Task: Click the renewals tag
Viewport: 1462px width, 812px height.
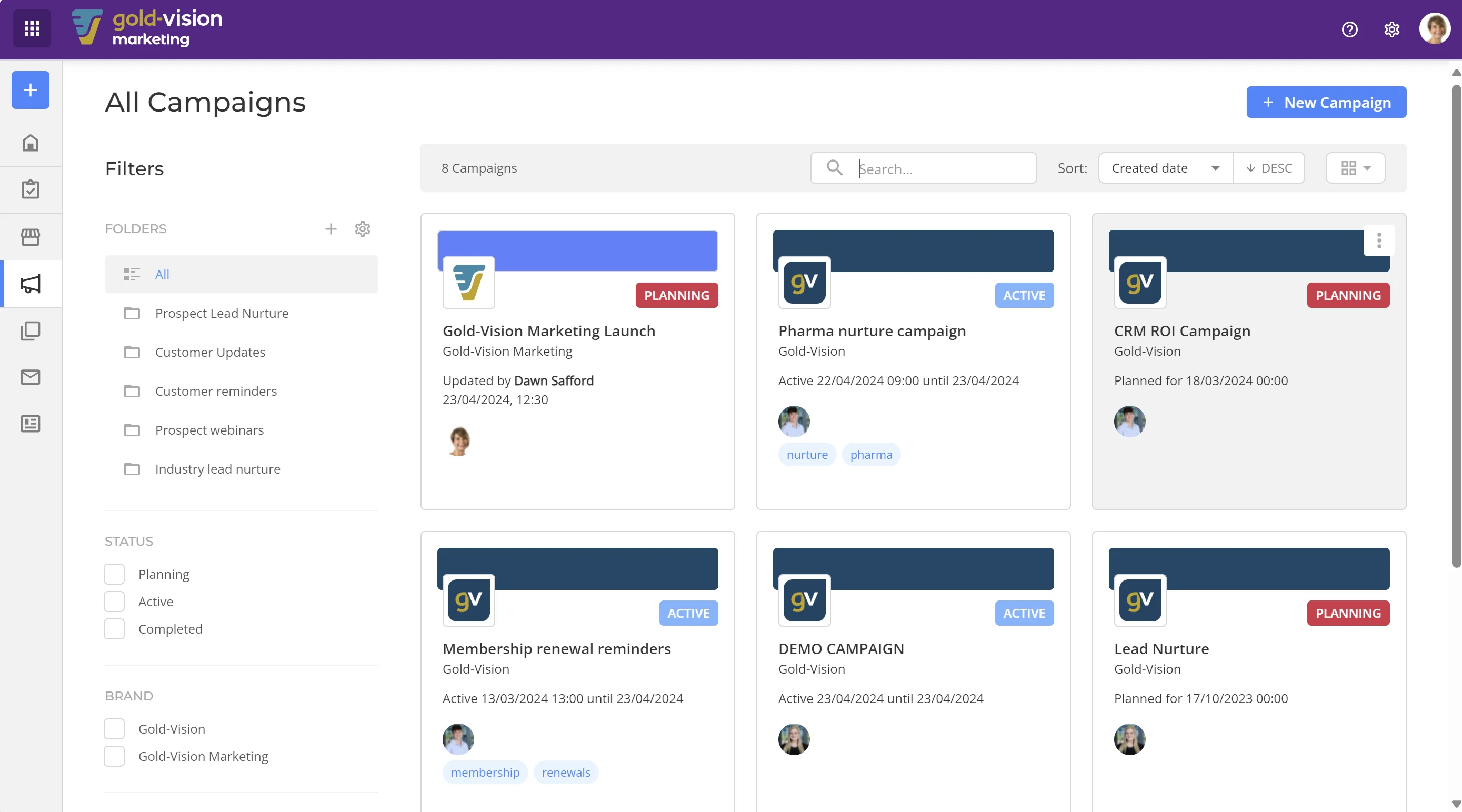Action: coord(566,771)
